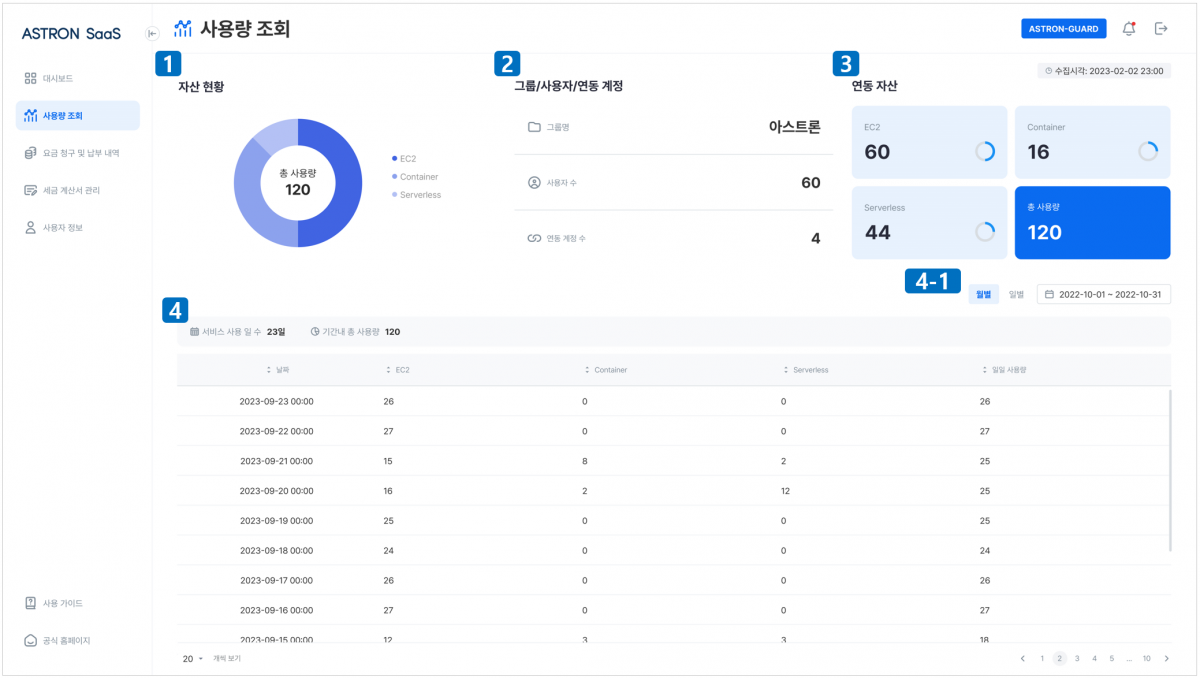Click the donut chart center 총 사용량 120
Viewport: 1200px width, 678px height.
coord(298,182)
